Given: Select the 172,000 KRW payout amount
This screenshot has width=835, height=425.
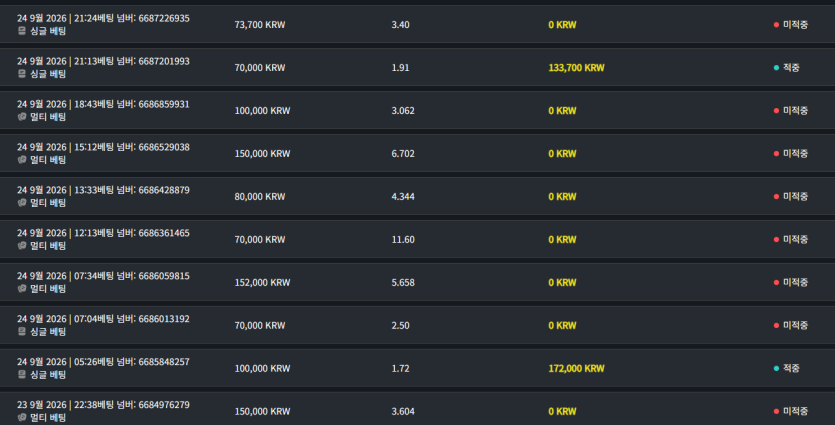Looking at the screenshot, I should point(576,368).
